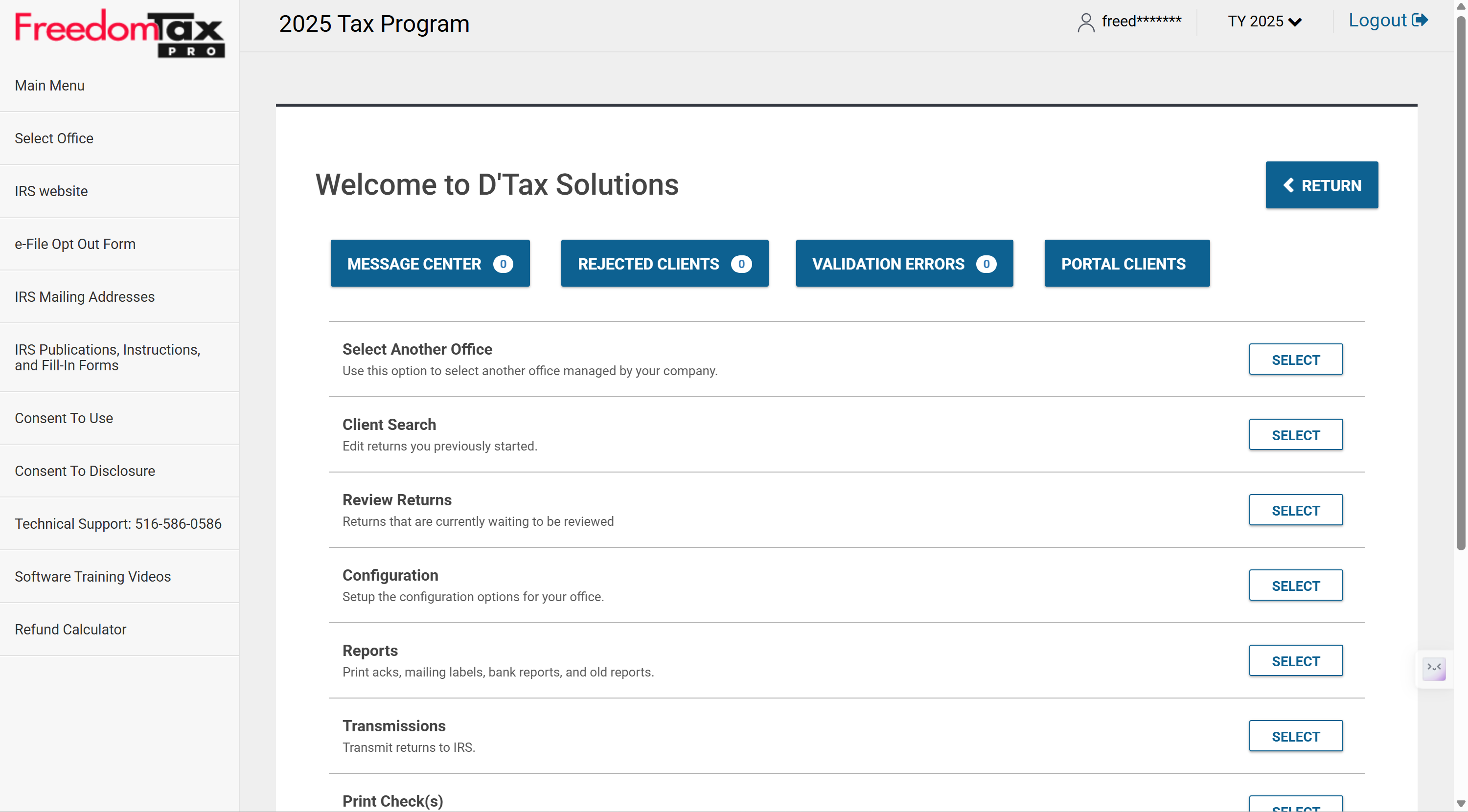Open IRS Mailing Addresses
This screenshot has width=1468, height=812.
[x=120, y=297]
